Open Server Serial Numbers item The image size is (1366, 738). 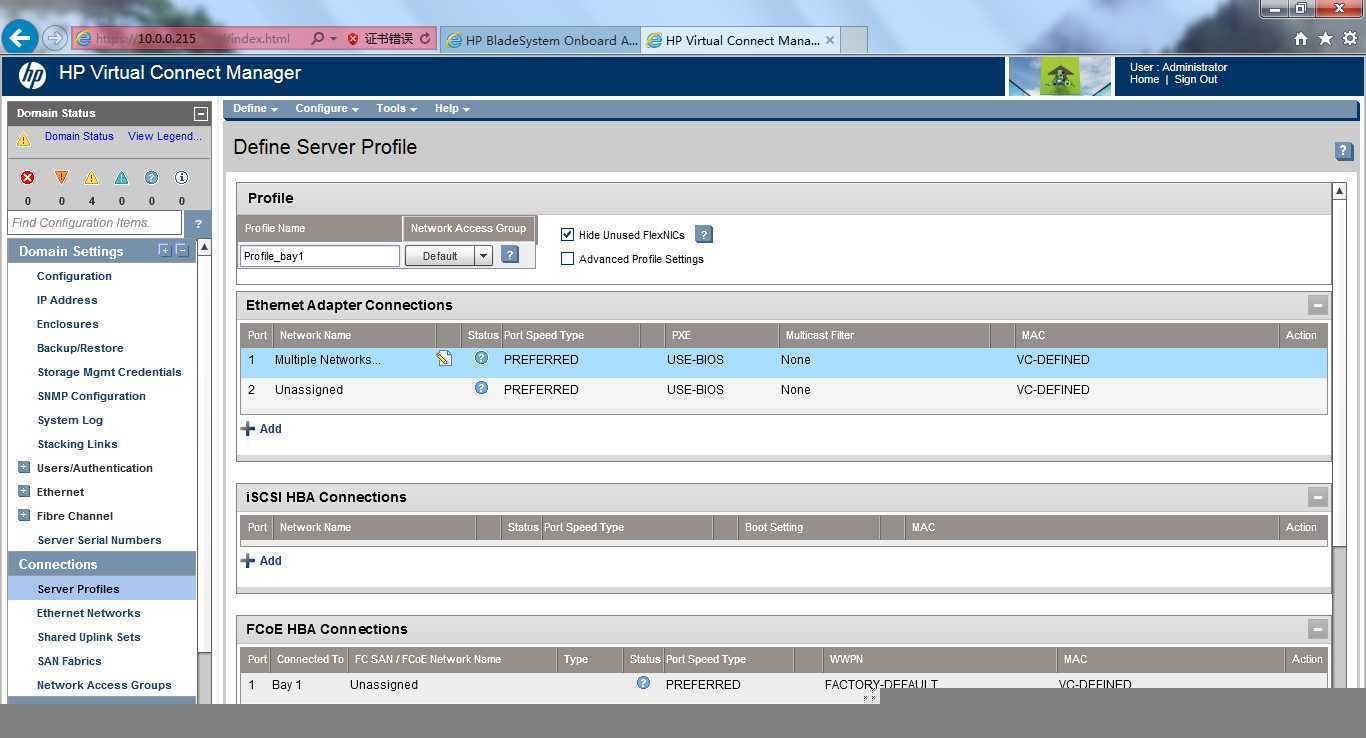99,540
